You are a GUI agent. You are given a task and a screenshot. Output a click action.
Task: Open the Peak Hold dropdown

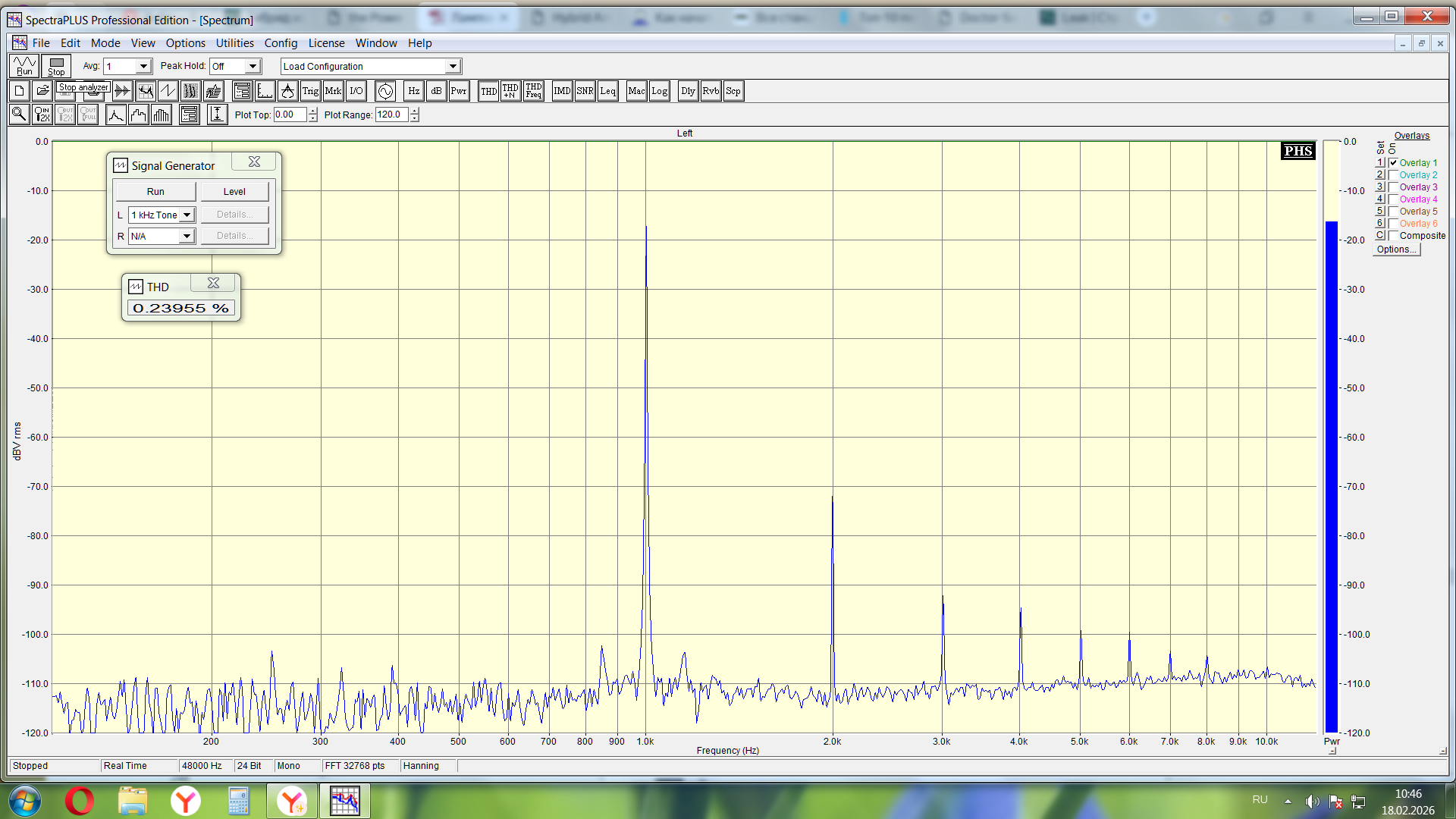(253, 67)
